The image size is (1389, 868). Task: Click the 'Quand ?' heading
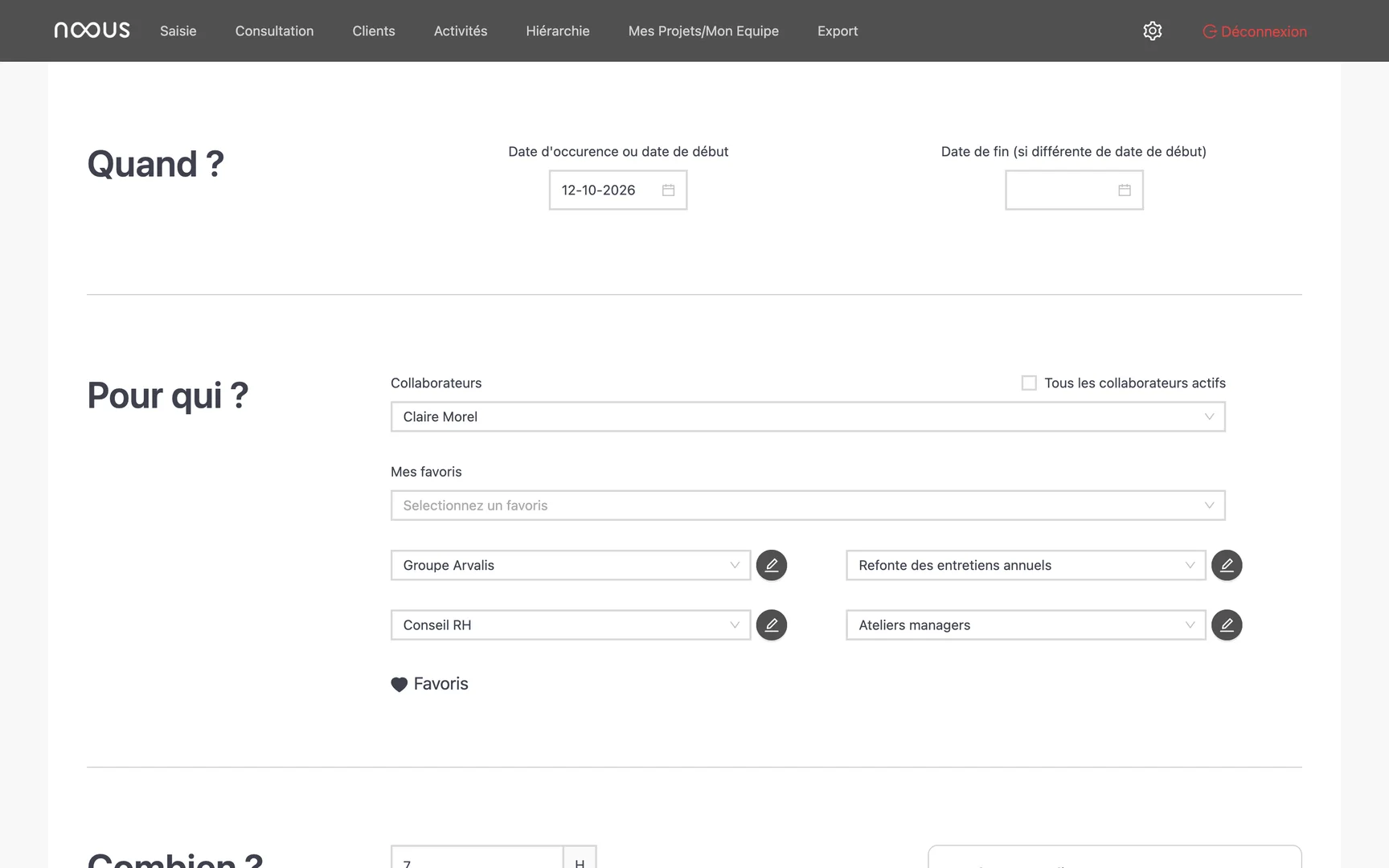pyautogui.click(x=155, y=164)
